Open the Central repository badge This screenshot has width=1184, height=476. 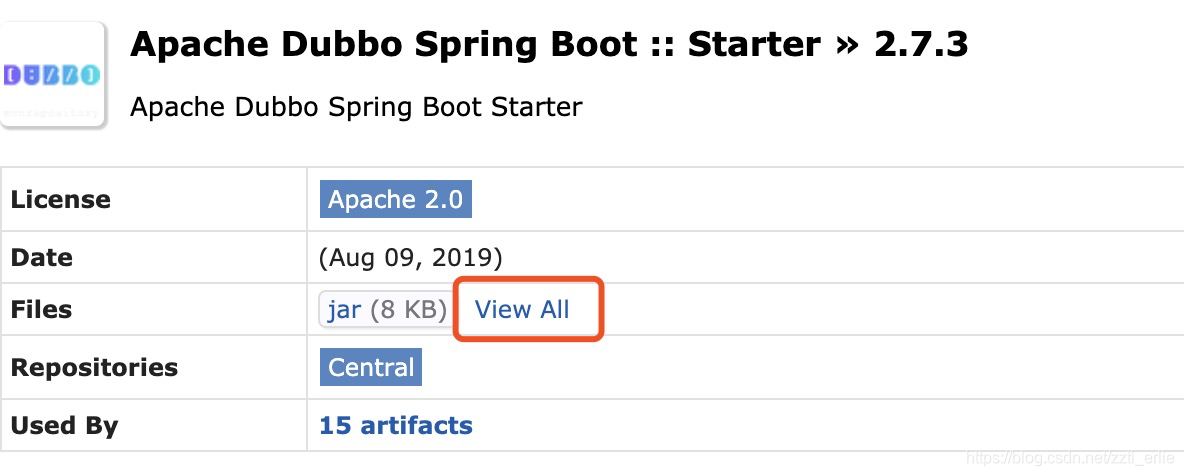[371, 367]
